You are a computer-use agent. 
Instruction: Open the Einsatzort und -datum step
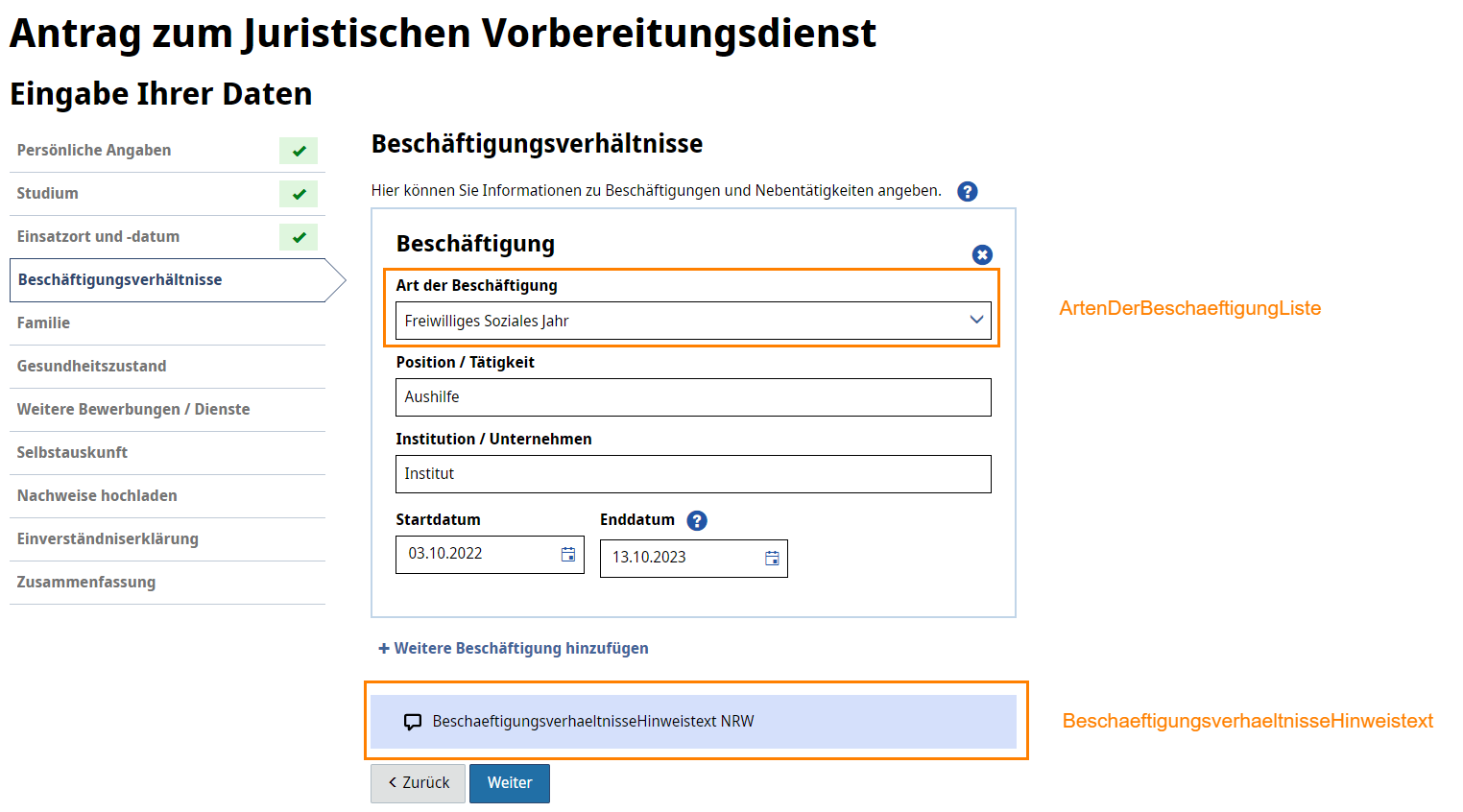(x=167, y=237)
